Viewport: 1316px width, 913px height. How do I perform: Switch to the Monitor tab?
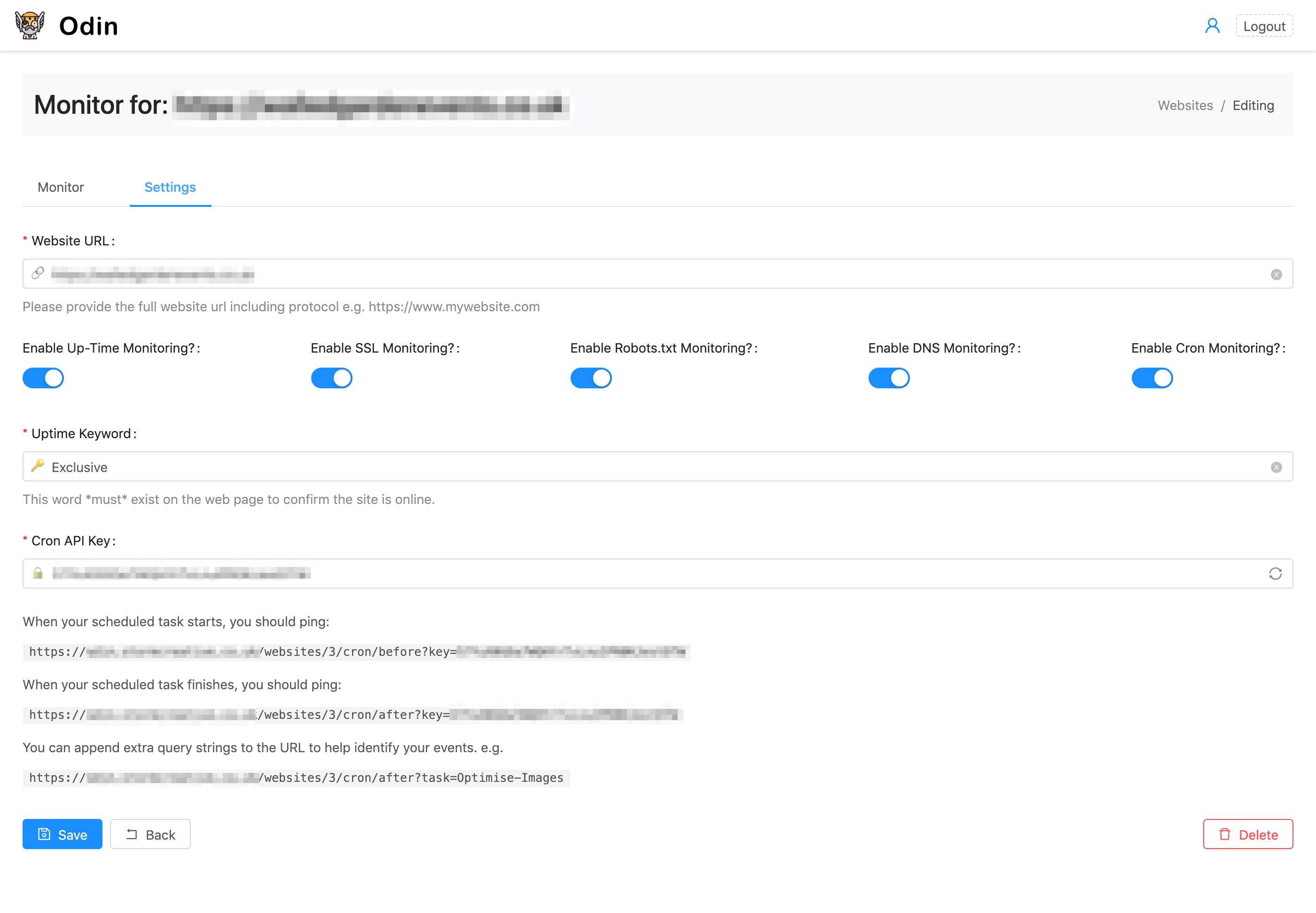pyautogui.click(x=61, y=187)
